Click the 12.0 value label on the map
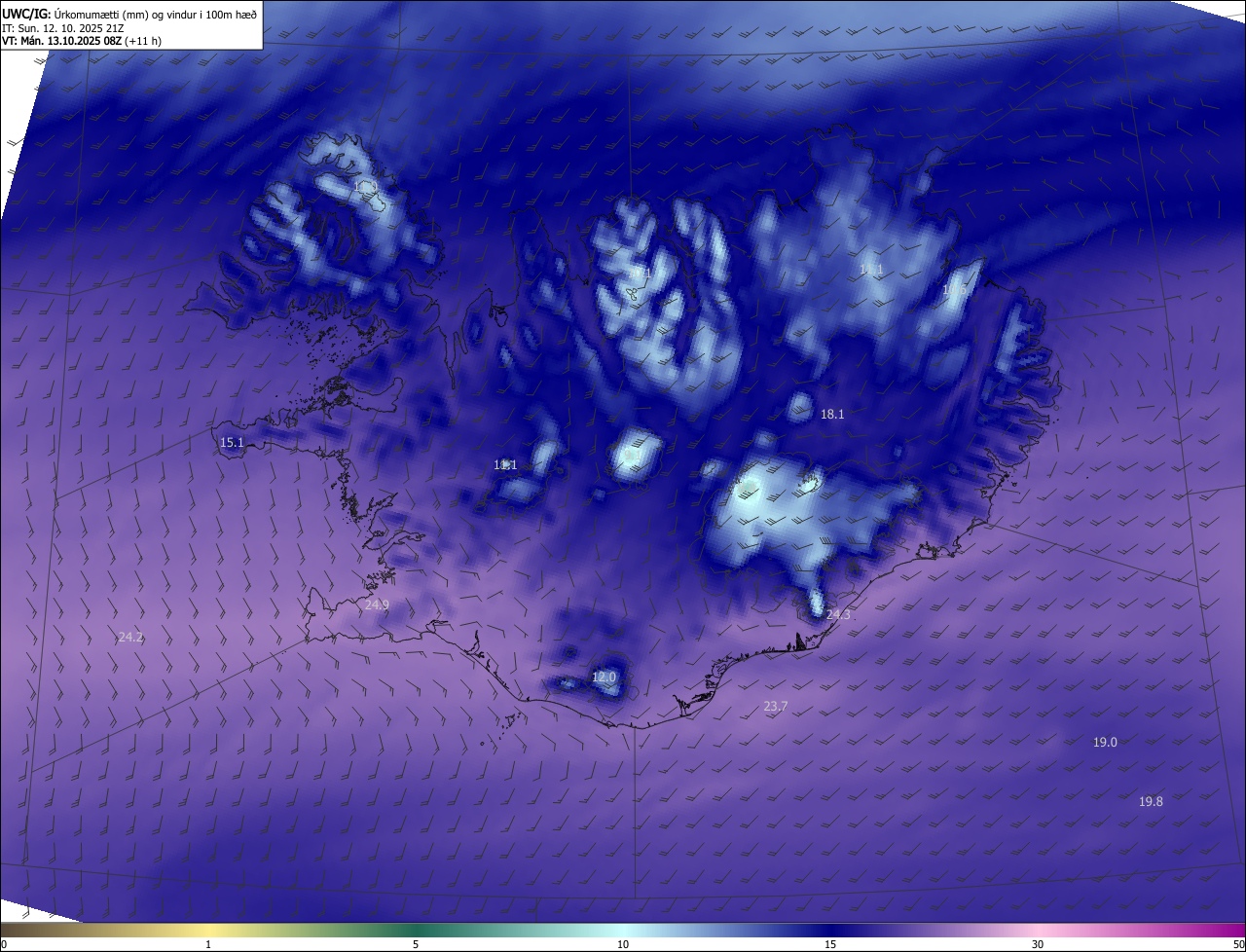Screen dimensions: 1246x952 coord(605,677)
